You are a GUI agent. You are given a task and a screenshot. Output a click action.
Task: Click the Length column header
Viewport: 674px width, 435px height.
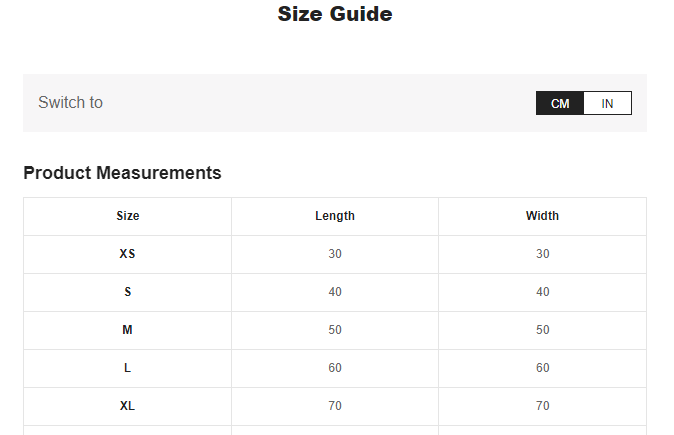coord(335,216)
